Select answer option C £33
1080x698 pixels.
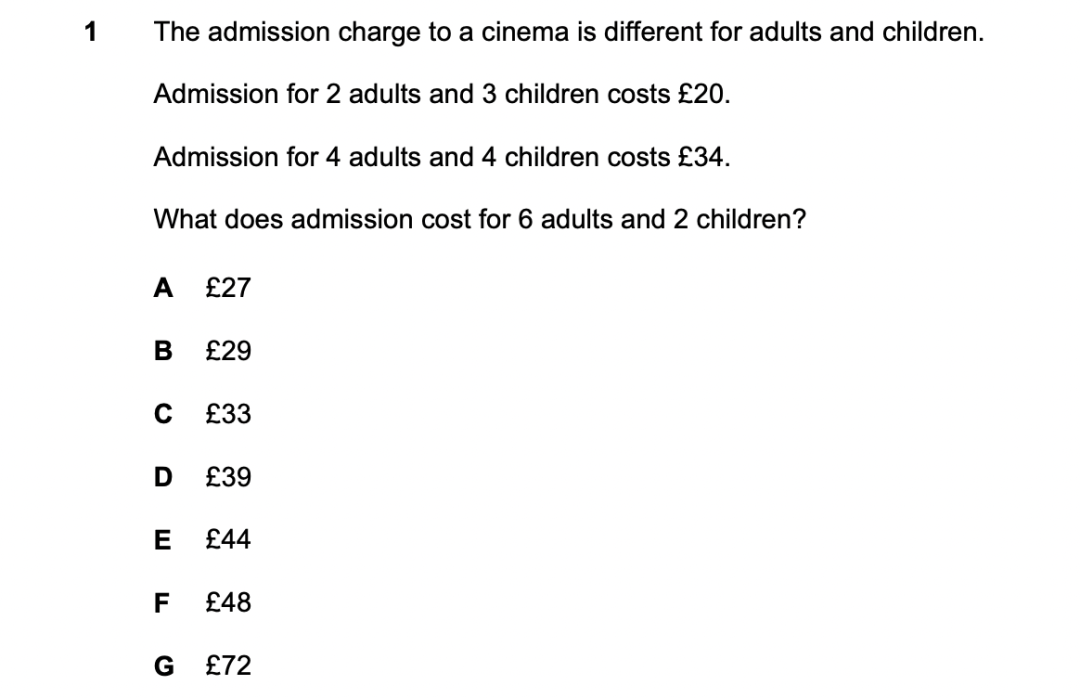202,413
